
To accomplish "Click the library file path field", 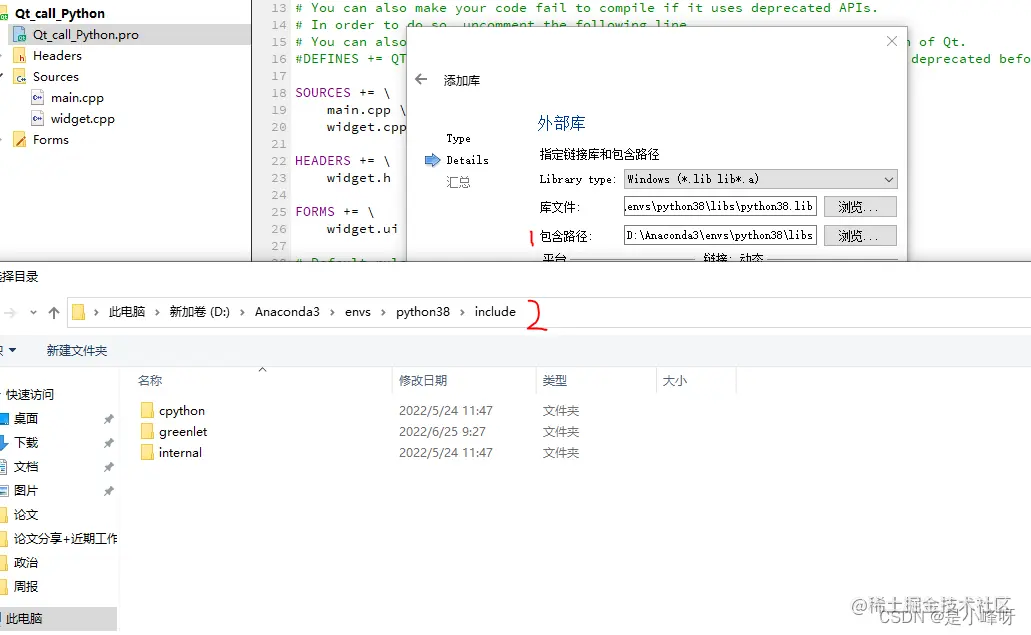I will coord(720,206).
